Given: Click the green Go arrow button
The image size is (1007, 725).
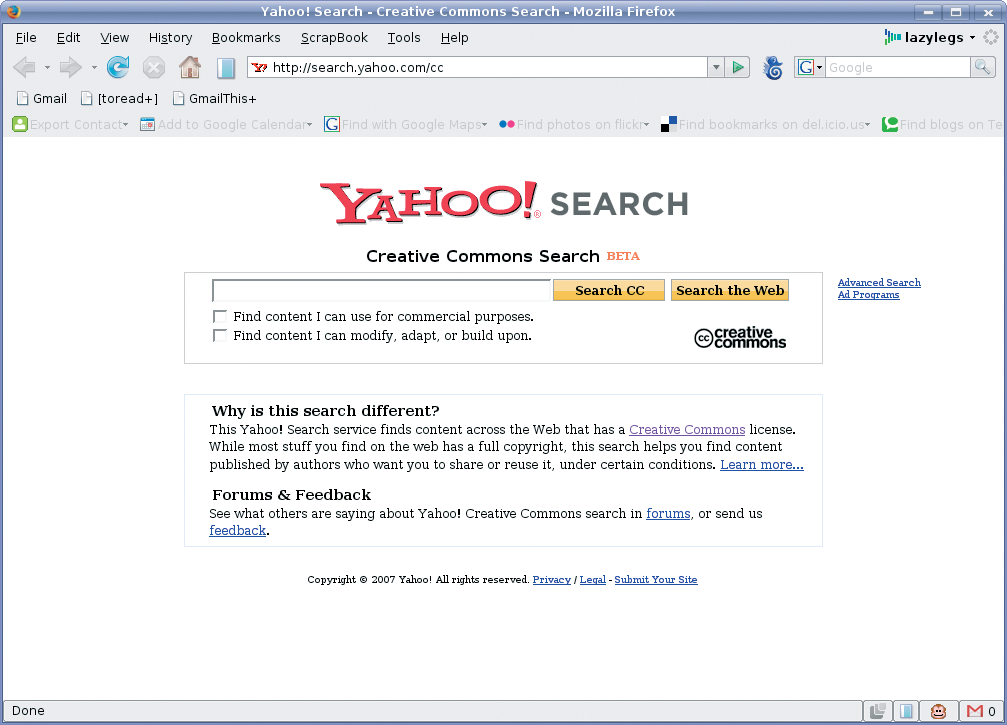Looking at the screenshot, I should click(738, 67).
